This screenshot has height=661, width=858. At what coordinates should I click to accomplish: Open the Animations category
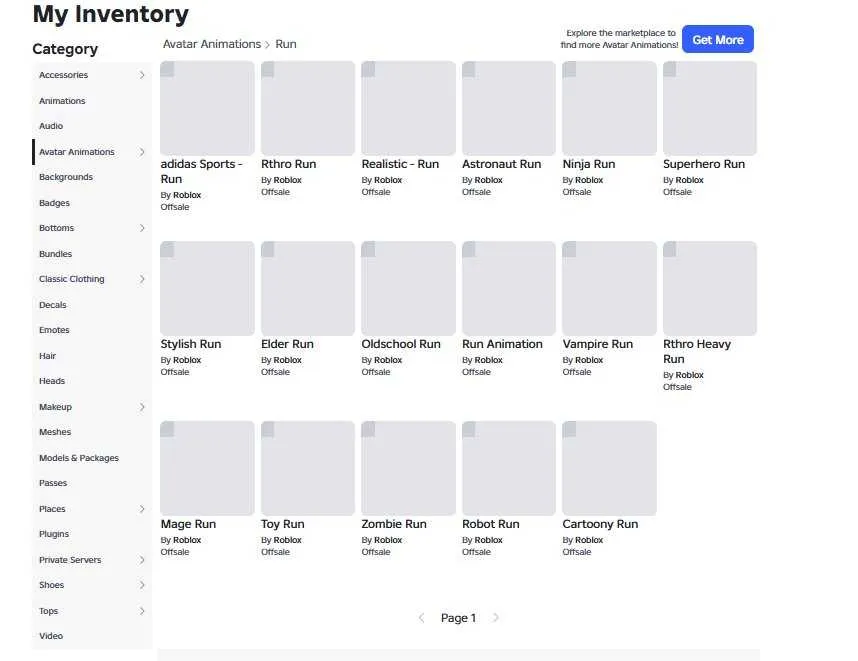(62, 101)
